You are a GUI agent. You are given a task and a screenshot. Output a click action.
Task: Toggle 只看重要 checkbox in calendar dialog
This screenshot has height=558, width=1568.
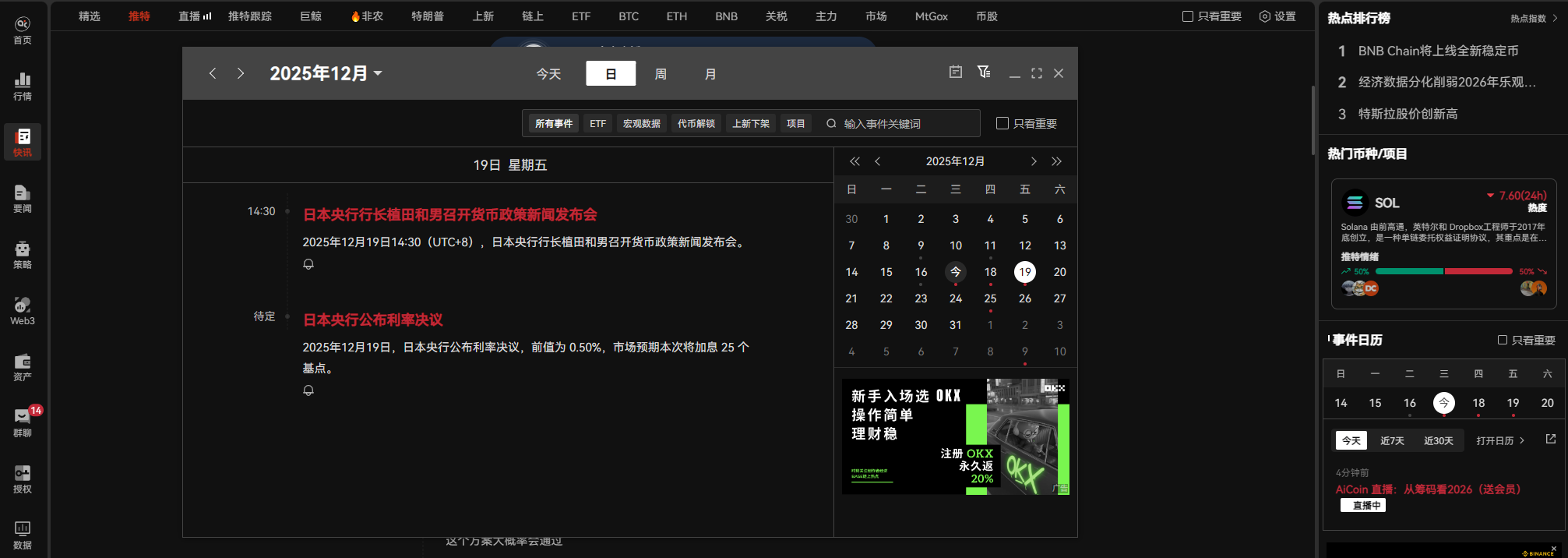[1002, 123]
